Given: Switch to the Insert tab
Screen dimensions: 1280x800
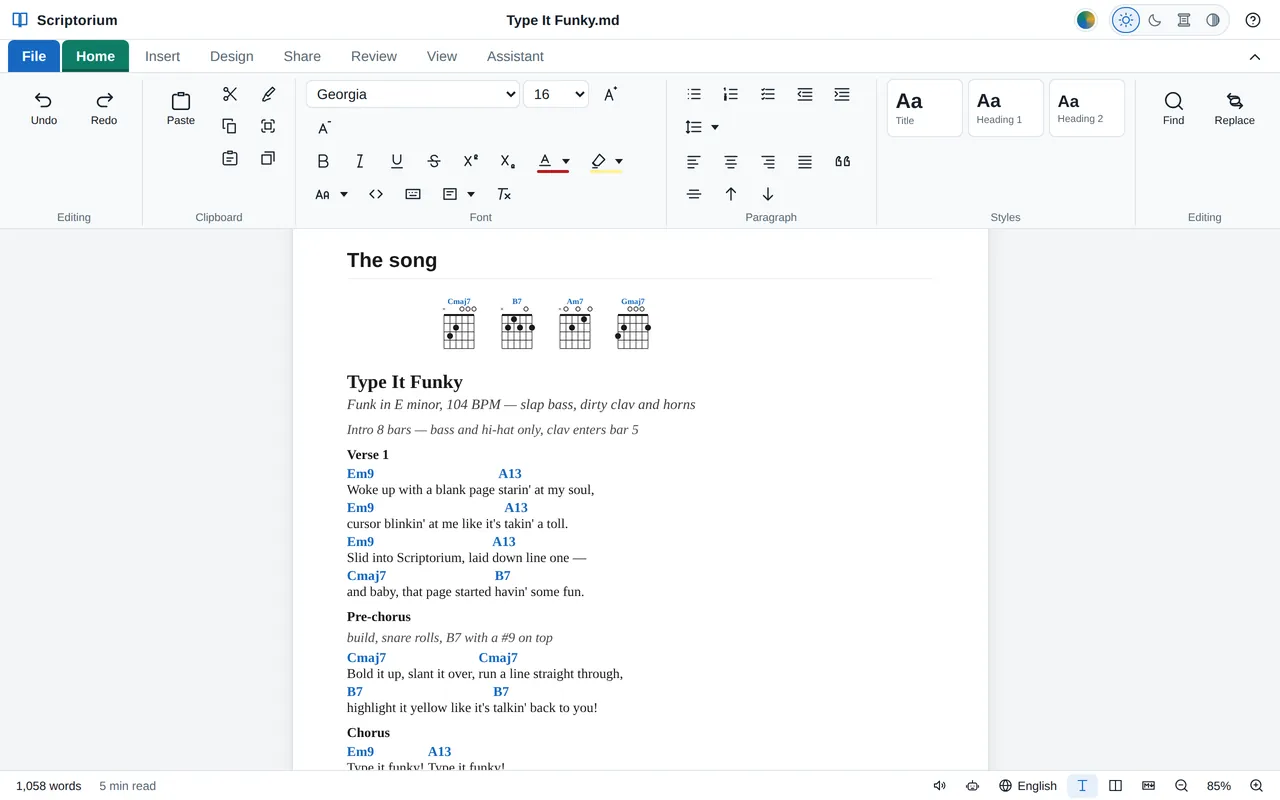Looking at the screenshot, I should [x=163, y=56].
